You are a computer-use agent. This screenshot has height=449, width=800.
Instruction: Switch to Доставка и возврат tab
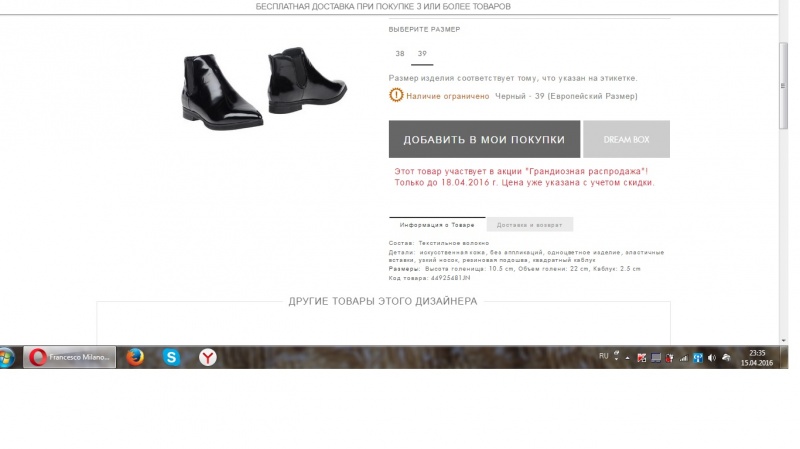coord(530,224)
